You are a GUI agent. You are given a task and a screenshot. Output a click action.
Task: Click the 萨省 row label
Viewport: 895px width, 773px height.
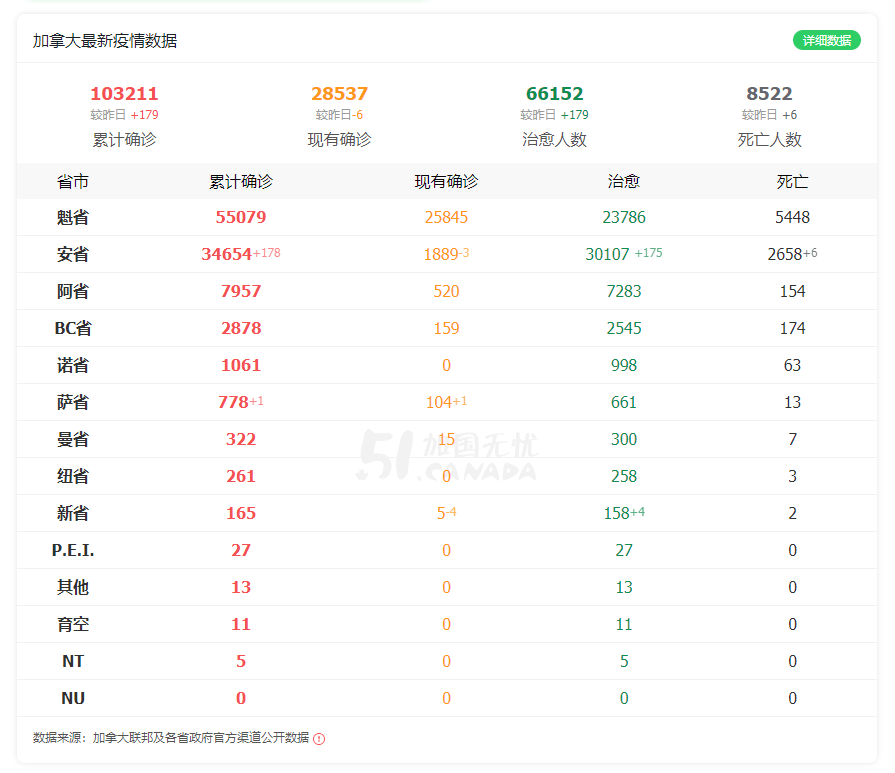click(x=73, y=402)
